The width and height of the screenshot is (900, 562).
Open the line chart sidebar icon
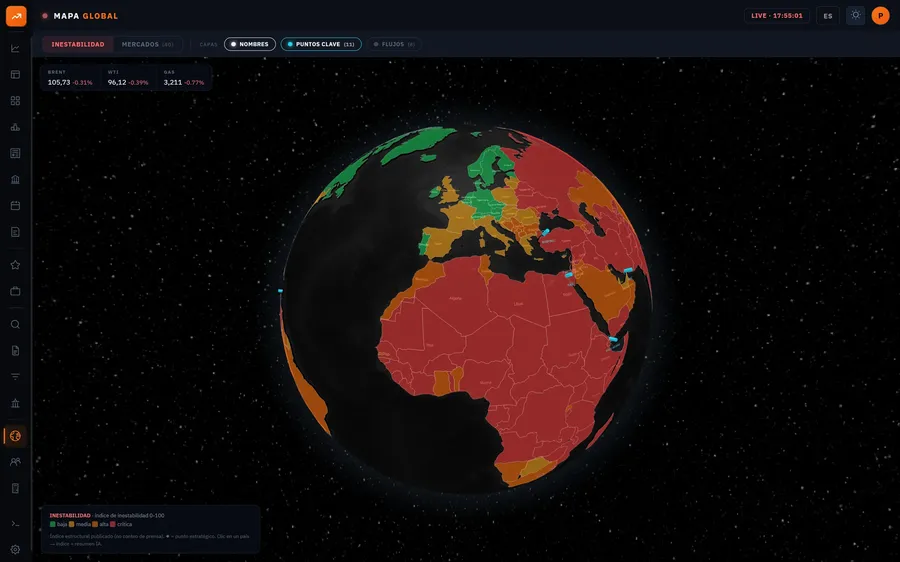pyautogui.click(x=15, y=48)
